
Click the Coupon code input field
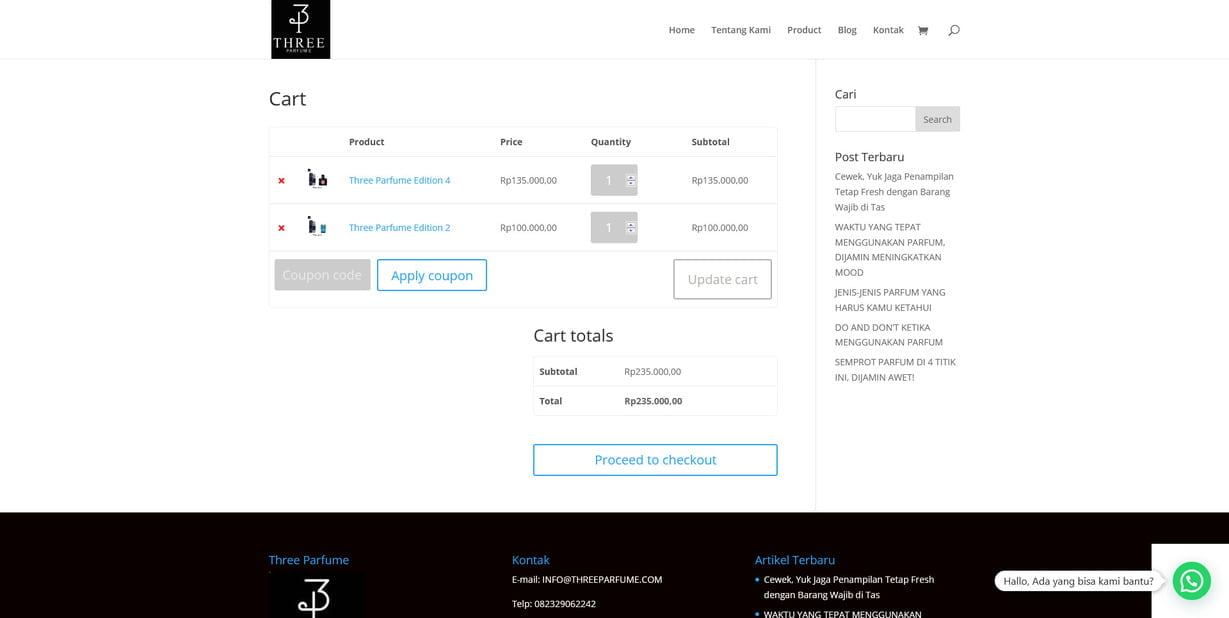tap(322, 275)
